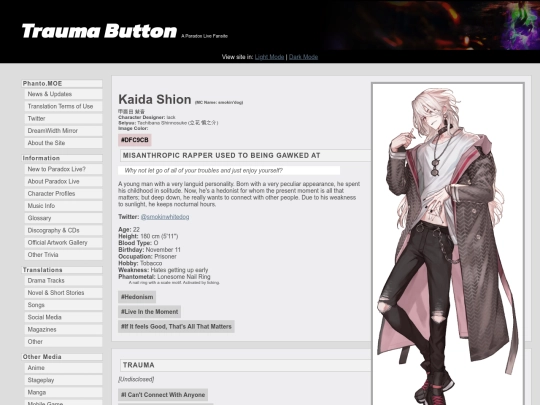
Task: Click the Kaida Shion name heading
Action: (155, 100)
